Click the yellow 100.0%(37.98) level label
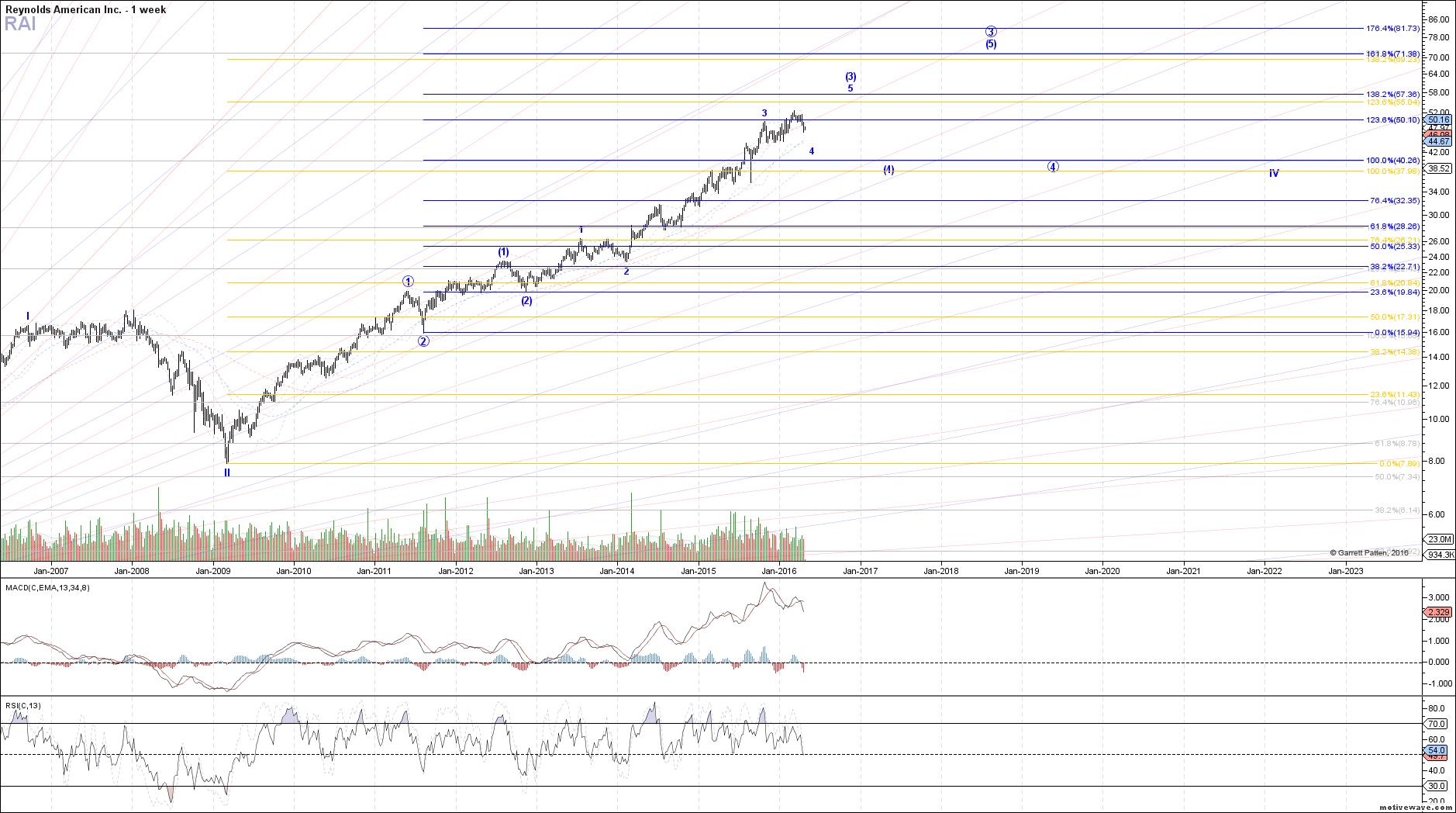 (1393, 171)
